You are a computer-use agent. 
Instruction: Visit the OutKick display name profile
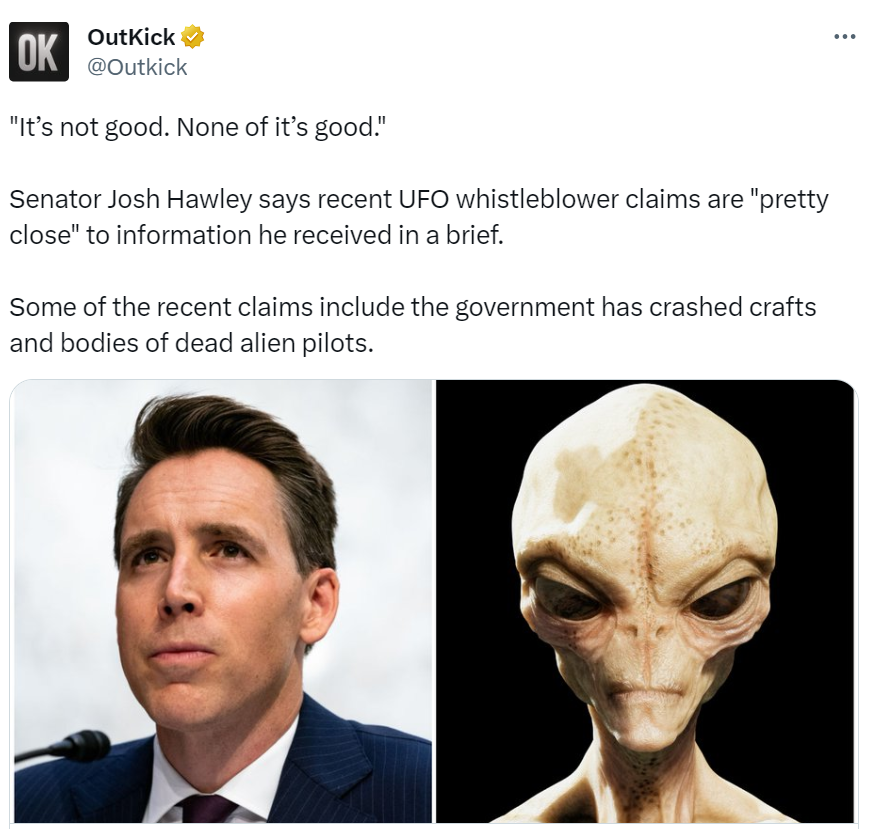[131, 37]
